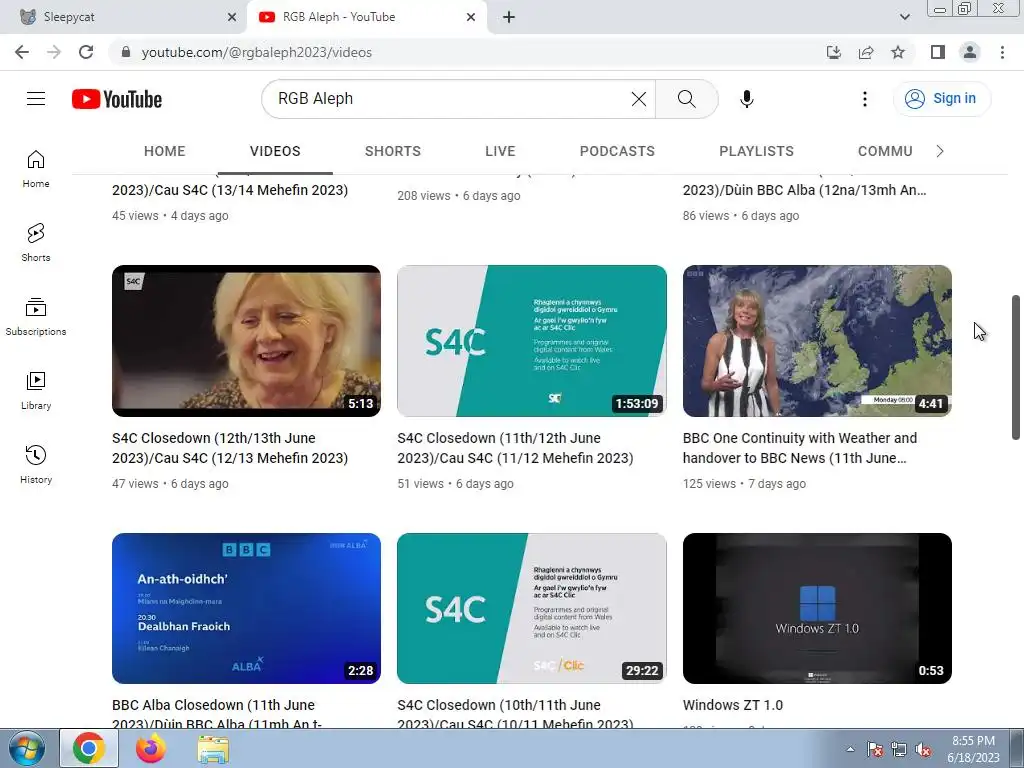Click title S4C Closedown (11th/12th June 2023)
The height and width of the screenshot is (768, 1024).
515,448
